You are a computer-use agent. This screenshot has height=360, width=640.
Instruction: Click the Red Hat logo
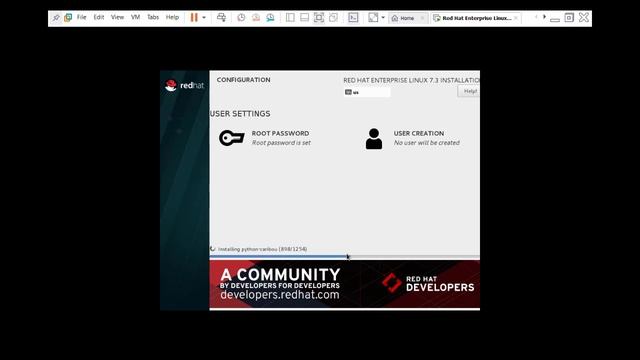point(184,85)
